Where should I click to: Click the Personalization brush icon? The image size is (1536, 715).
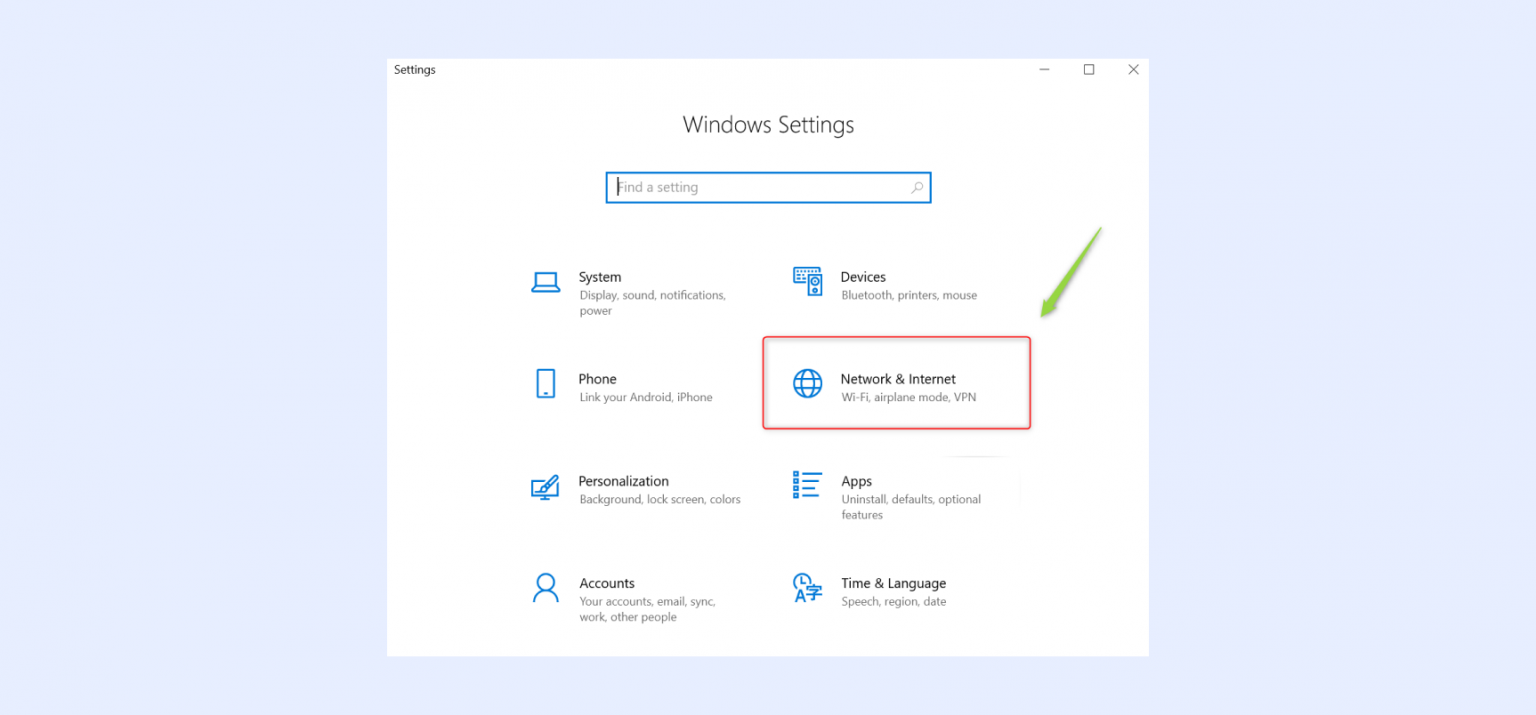545,486
